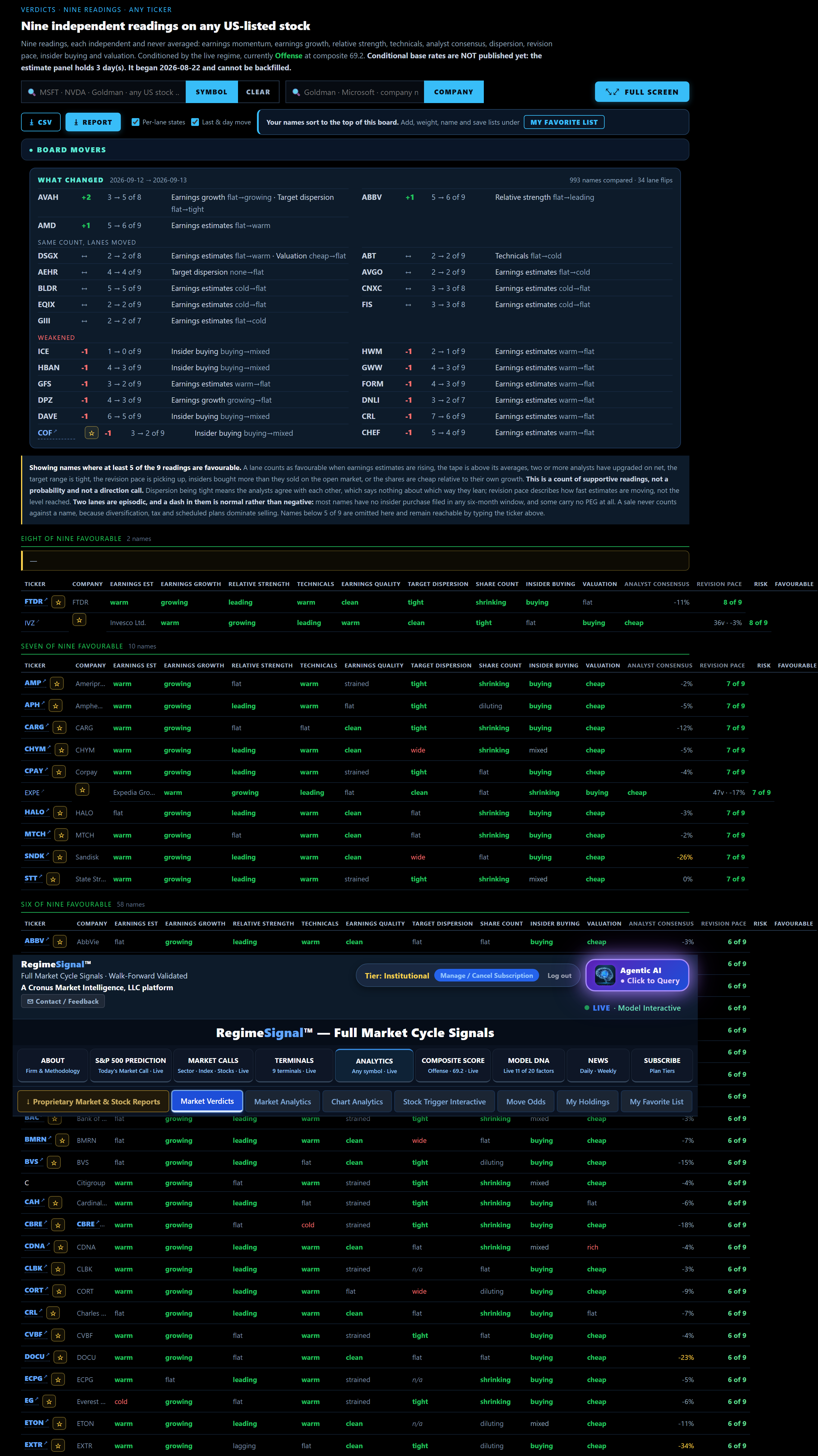Click the star next to ABBV ticker

(60, 942)
